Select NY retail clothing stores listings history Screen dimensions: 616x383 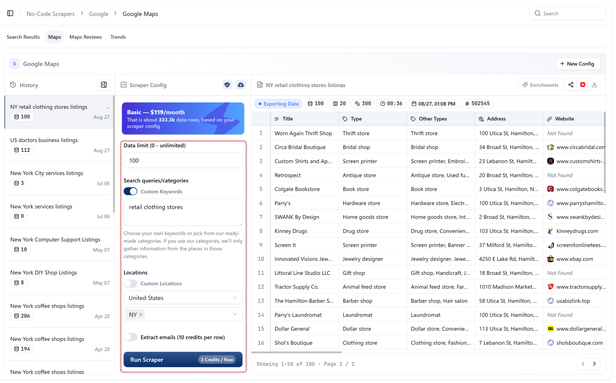point(59,112)
